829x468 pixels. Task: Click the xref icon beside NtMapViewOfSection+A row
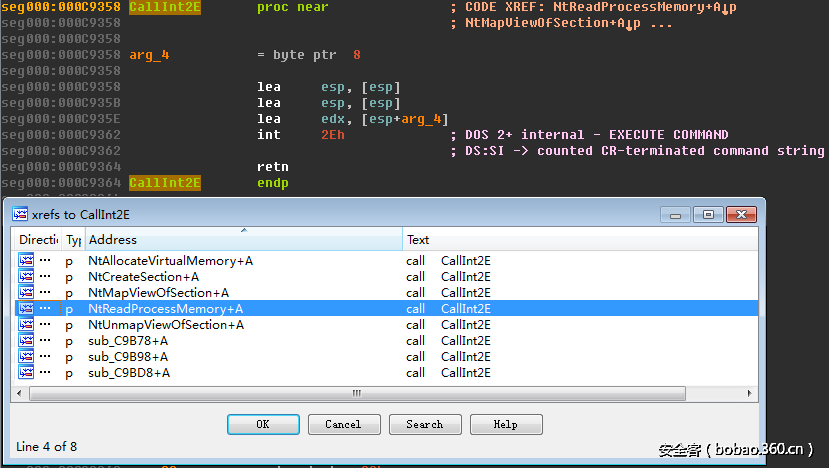[26, 293]
